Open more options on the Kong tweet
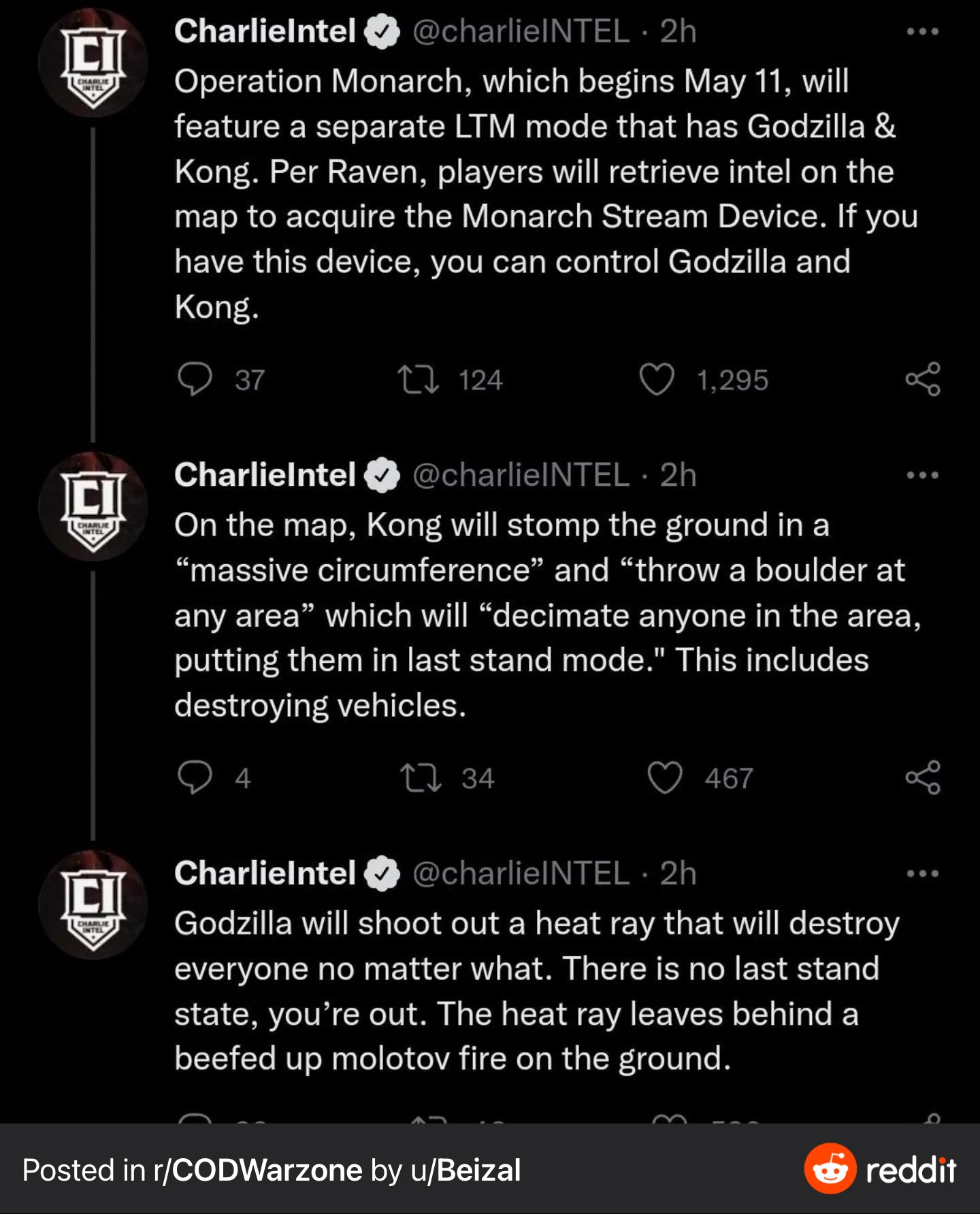 click(923, 475)
